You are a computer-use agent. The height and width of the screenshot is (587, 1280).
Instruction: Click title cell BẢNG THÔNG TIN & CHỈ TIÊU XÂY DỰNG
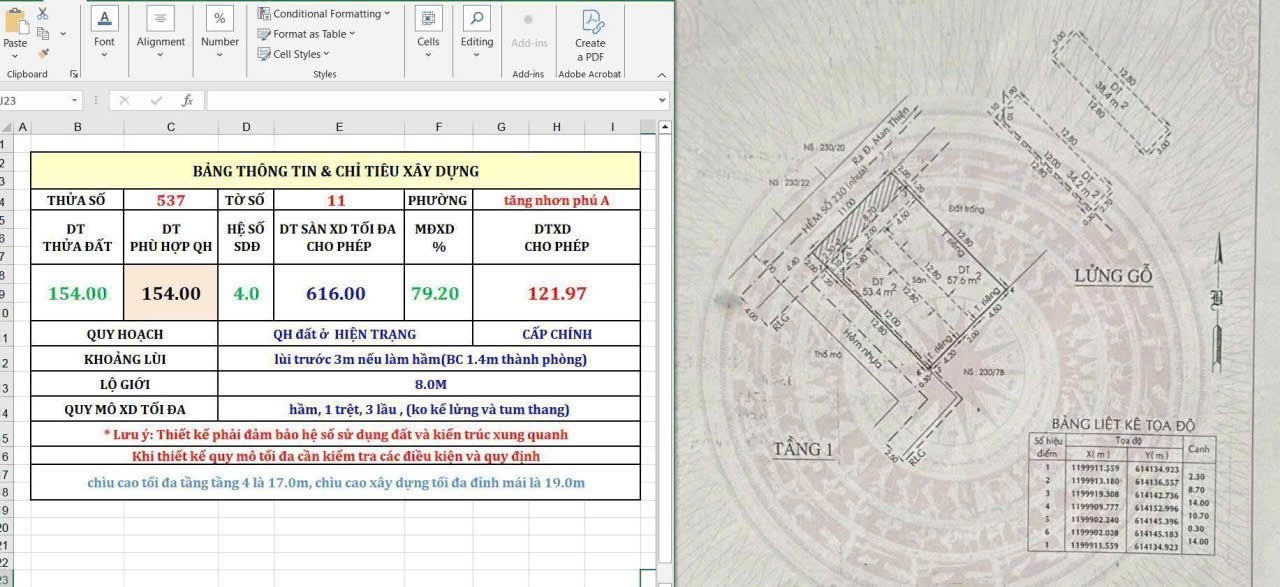tap(335, 171)
